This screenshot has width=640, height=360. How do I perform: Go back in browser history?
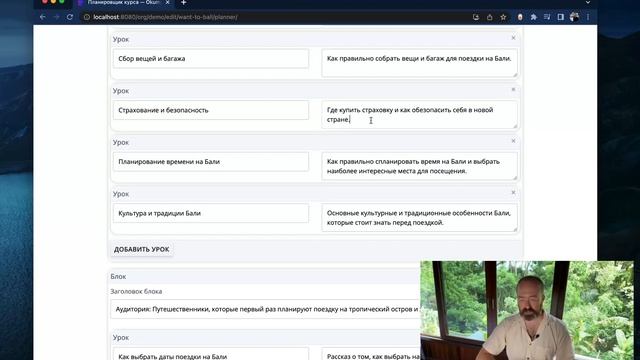(x=43, y=17)
